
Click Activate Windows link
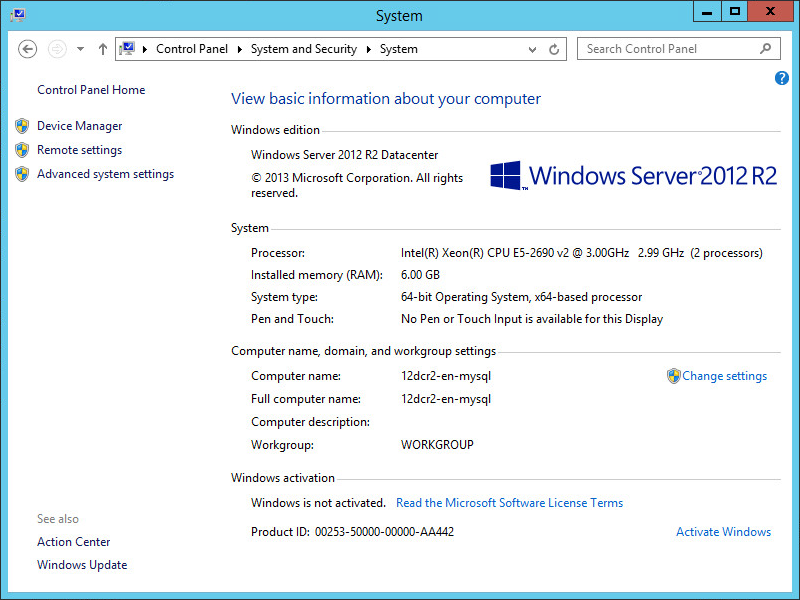(x=723, y=532)
